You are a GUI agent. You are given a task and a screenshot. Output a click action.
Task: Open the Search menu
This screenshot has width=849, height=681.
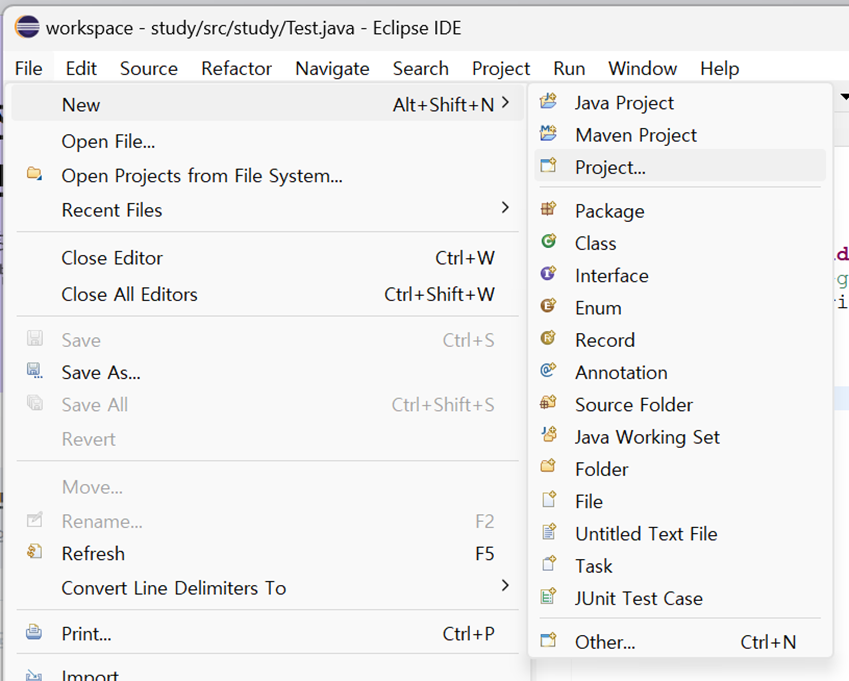click(x=421, y=68)
